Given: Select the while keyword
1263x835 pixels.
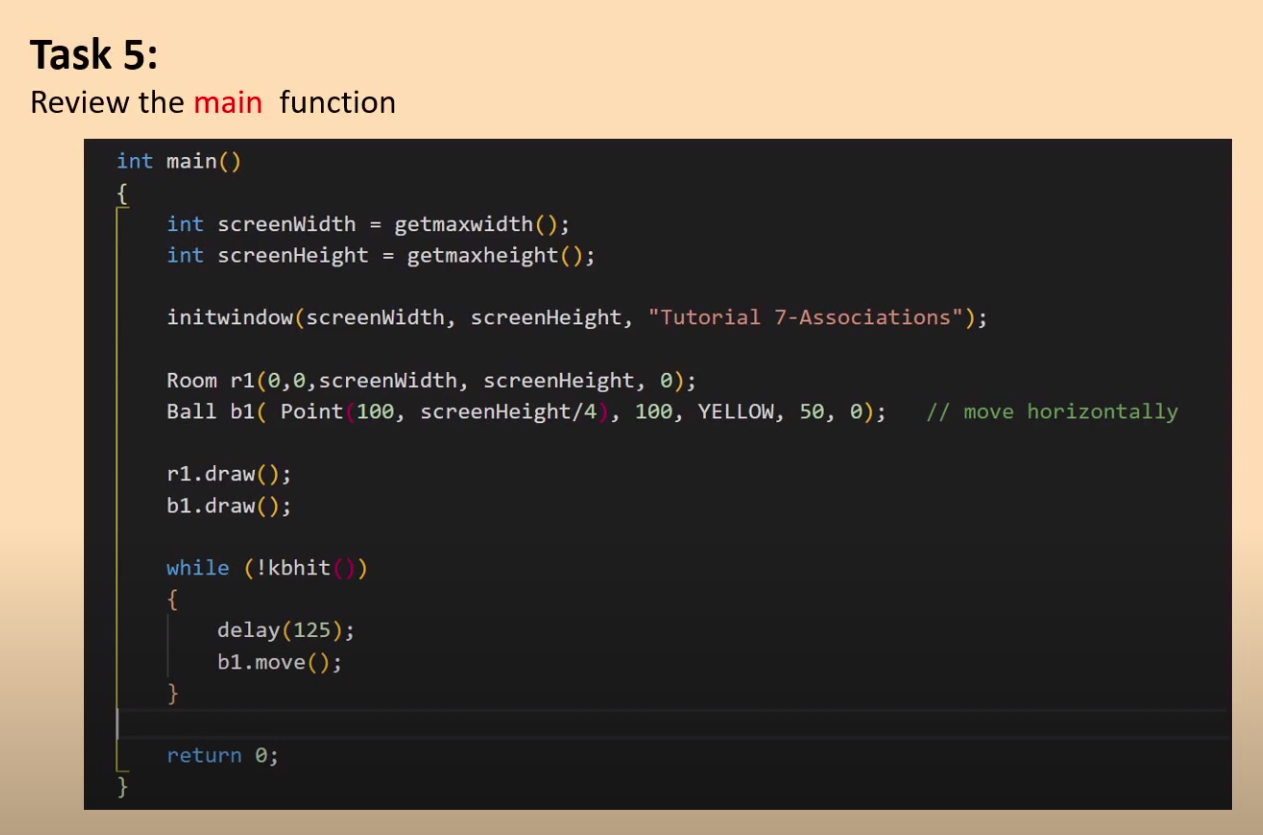Looking at the screenshot, I should click(196, 567).
